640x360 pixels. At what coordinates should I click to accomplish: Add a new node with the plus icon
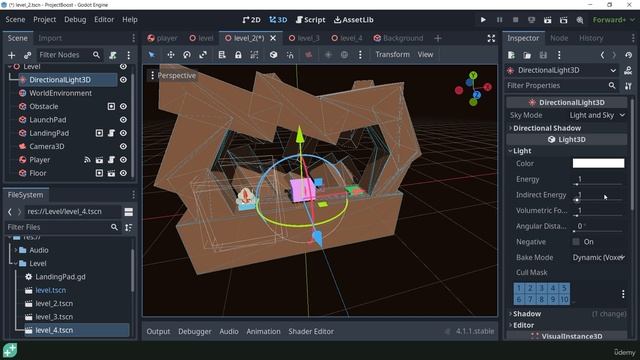pyautogui.click(x=11, y=55)
